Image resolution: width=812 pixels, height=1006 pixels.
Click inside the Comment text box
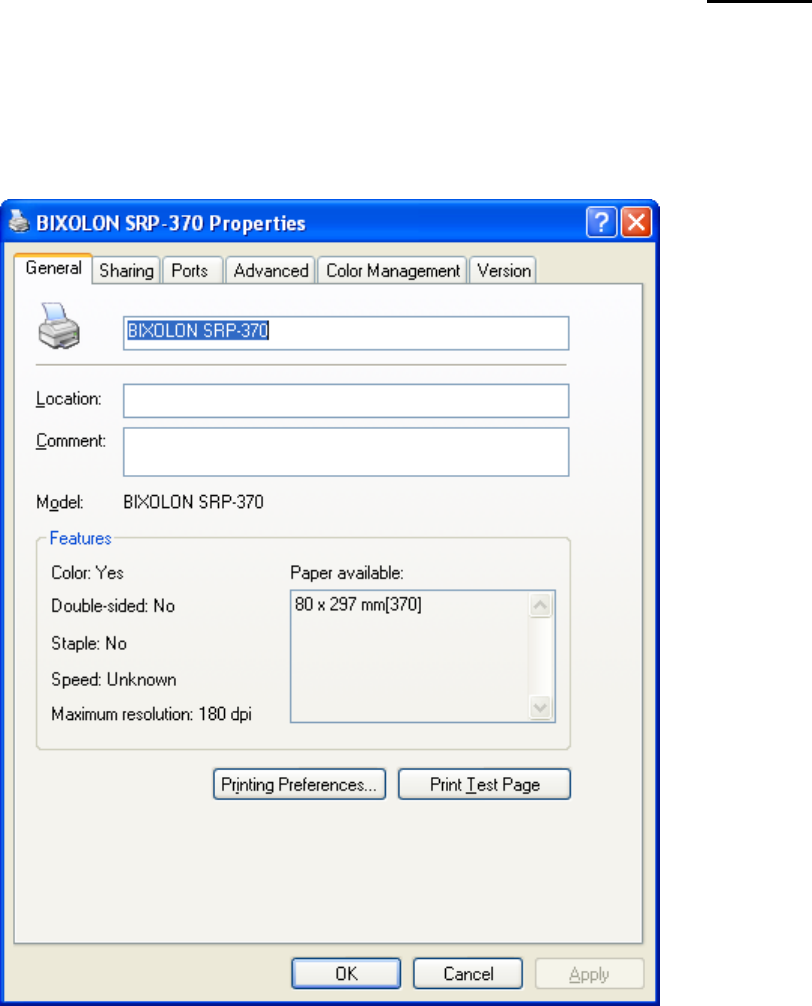pos(346,452)
